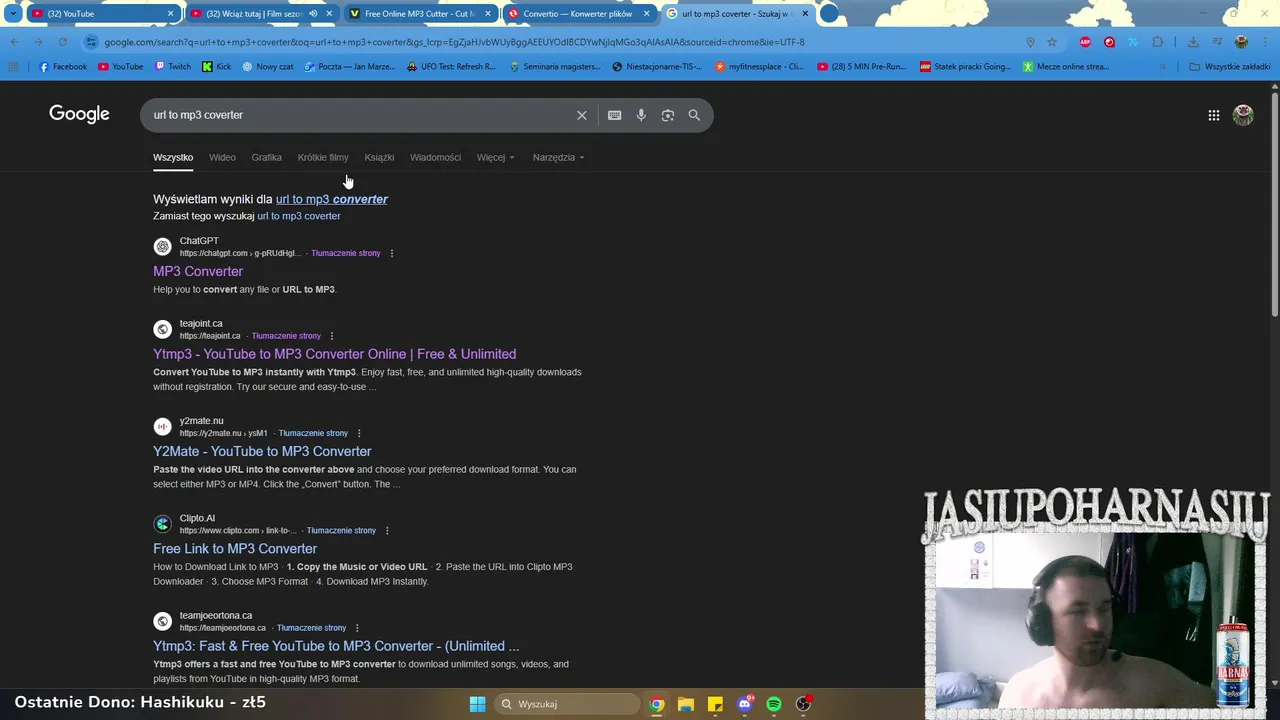This screenshot has height=720, width=1280.
Task: Click Tłumaczenie strony for Clipto.AI result
Action: coord(341,530)
